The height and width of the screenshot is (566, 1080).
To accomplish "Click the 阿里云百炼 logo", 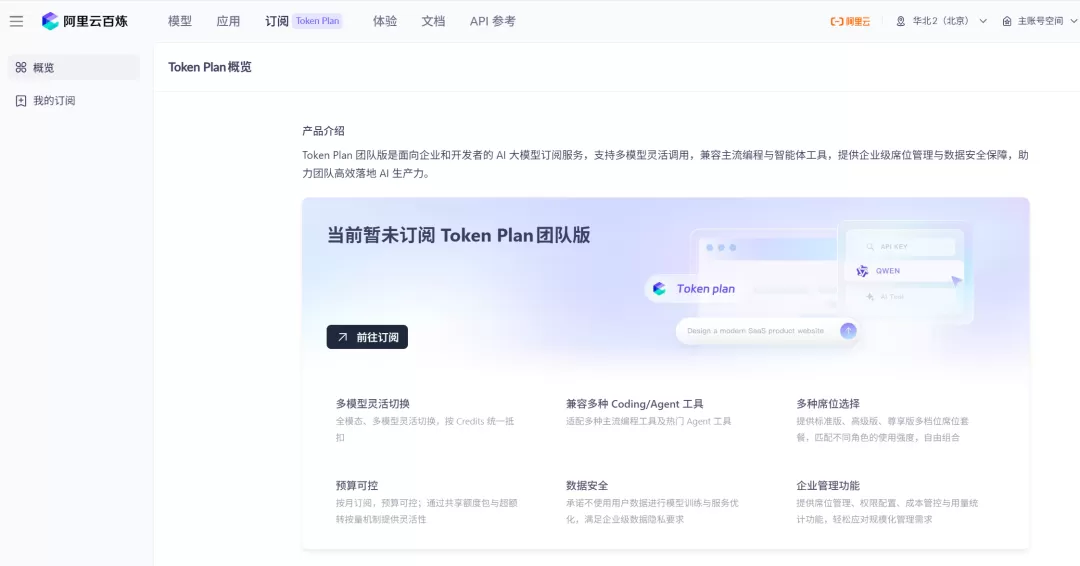I will pos(85,21).
